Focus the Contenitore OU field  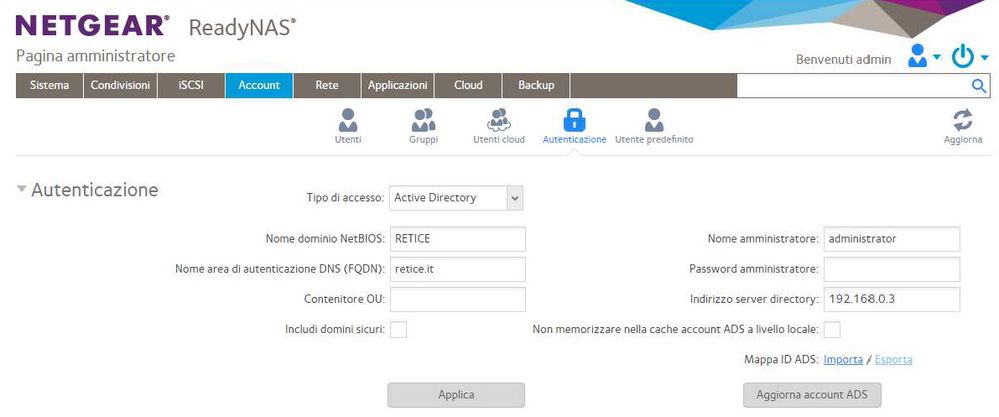(457, 299)
